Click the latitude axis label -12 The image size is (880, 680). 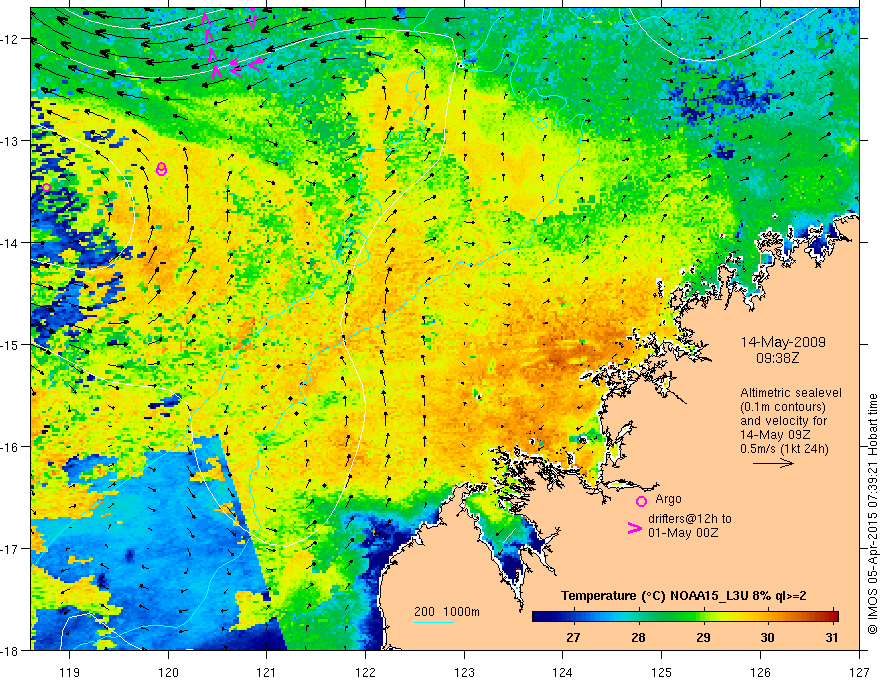(11, 39)
